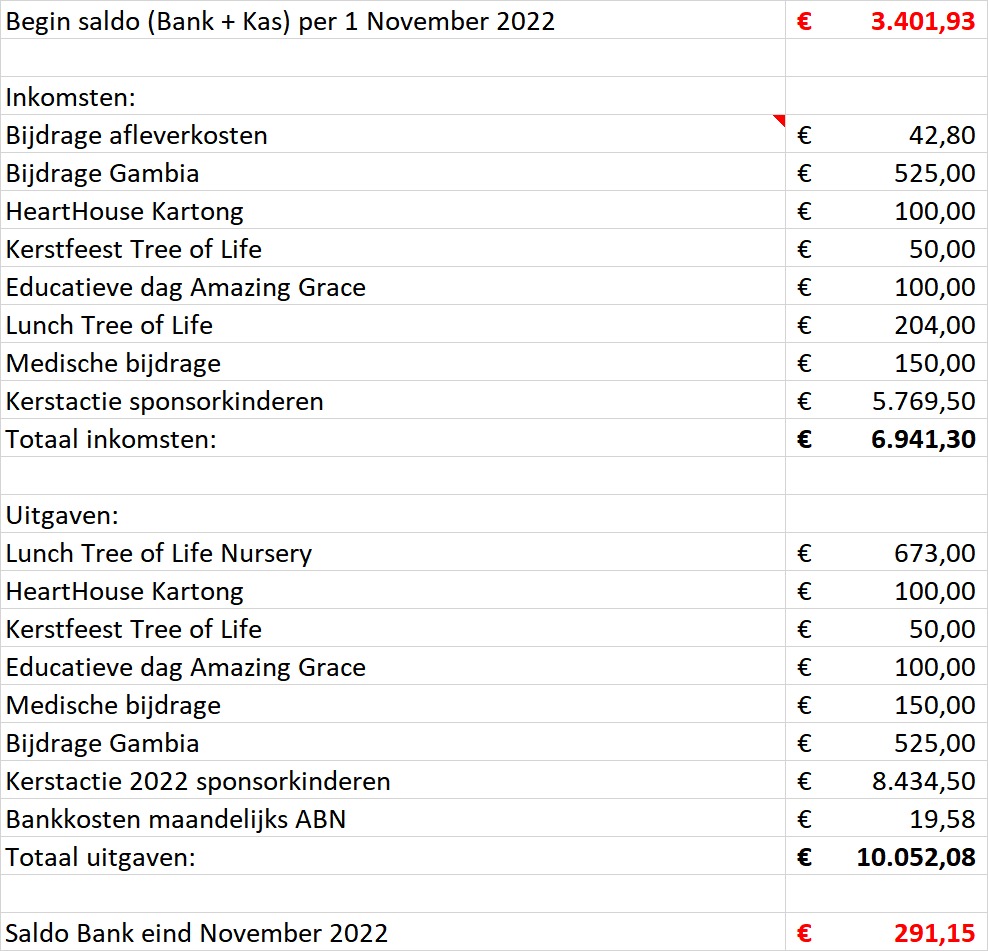Click the red euro sign beside 291,15

click(804, 933)
